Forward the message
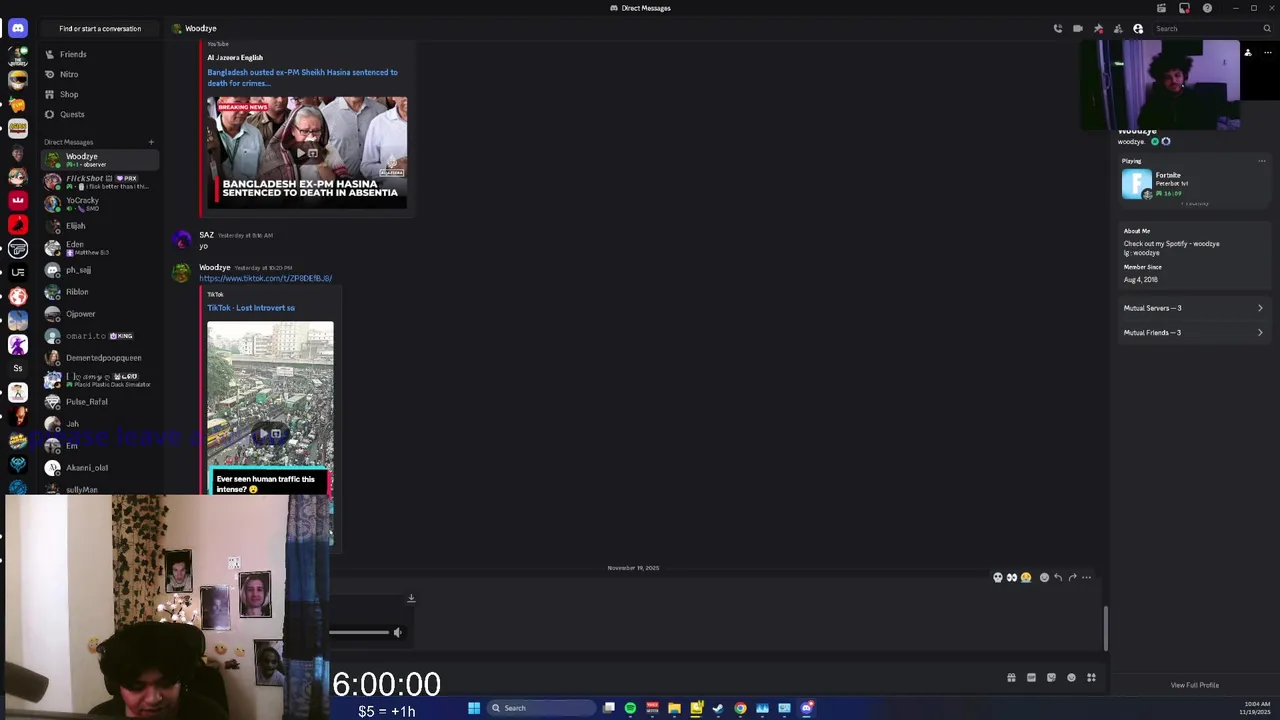Viewport: 1280px width, 720px height. (1072, 577)
